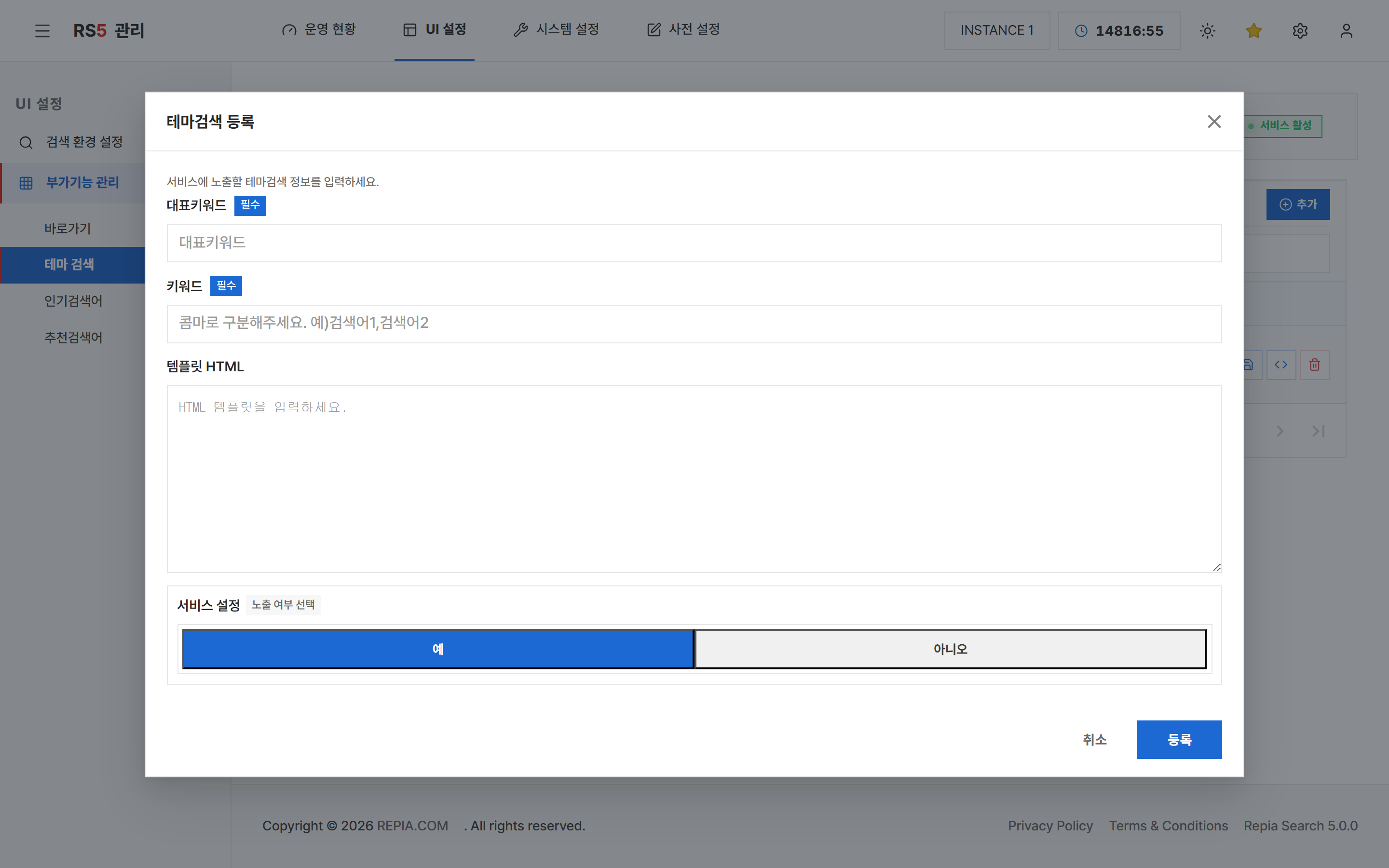Toggle the light/dark theme sun icon
This screenshot has width=1389, height=868.
click(1208, 30)
